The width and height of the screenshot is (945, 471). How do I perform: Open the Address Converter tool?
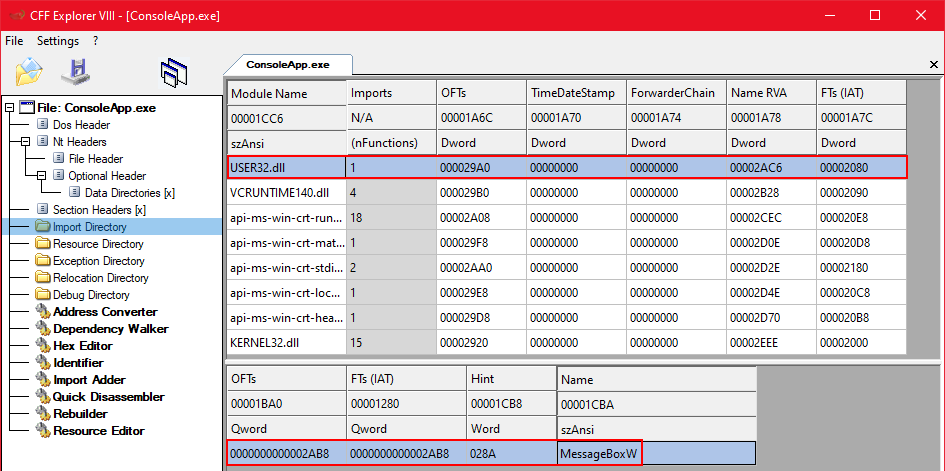[104, 311]
